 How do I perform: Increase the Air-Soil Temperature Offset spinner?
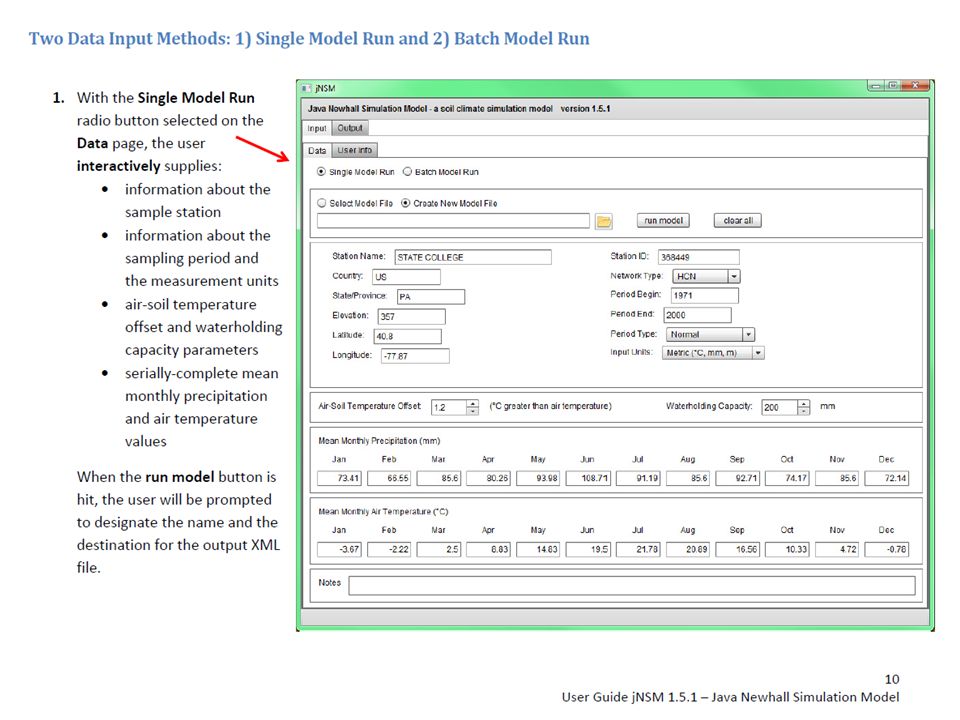[473, 403]
